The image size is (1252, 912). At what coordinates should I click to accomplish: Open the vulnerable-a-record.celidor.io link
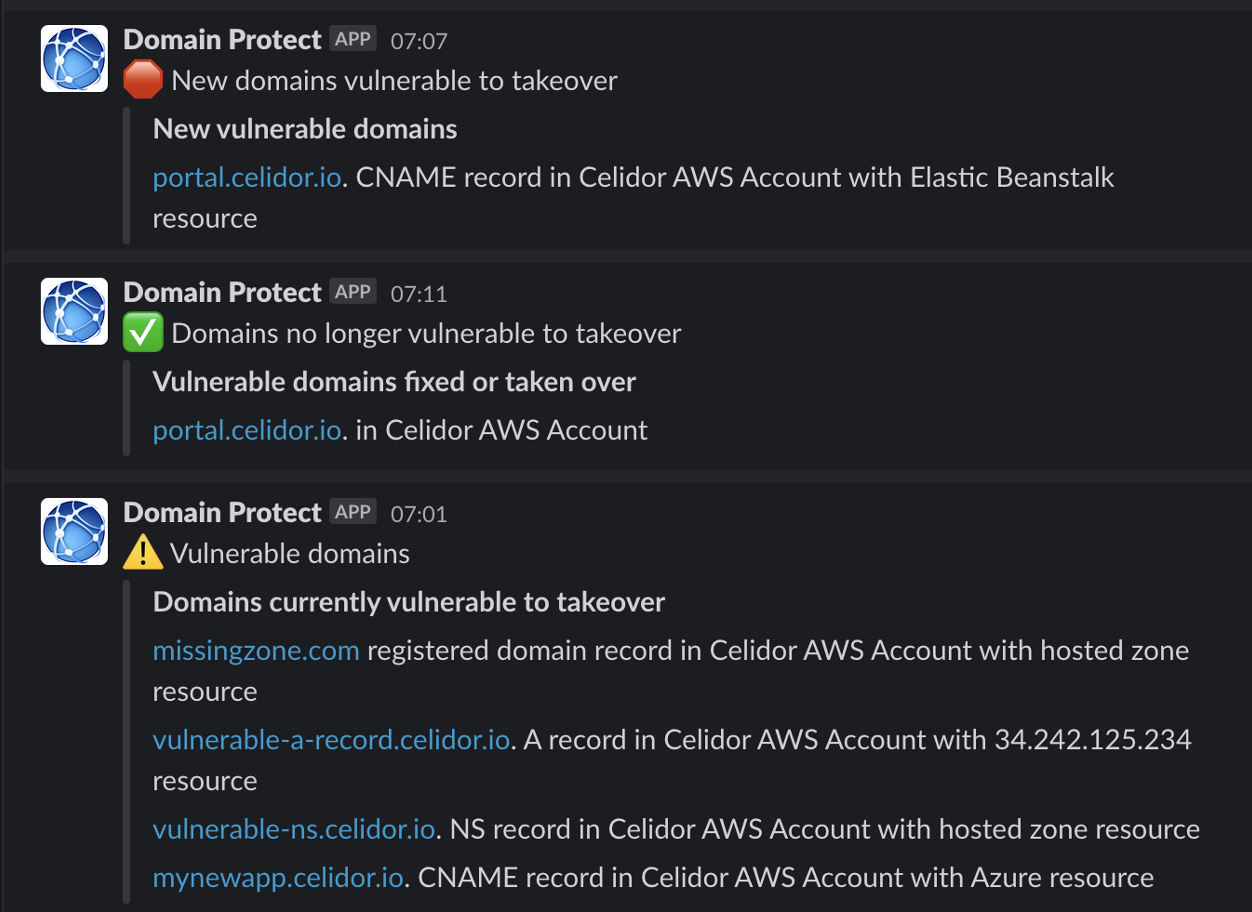330,739
